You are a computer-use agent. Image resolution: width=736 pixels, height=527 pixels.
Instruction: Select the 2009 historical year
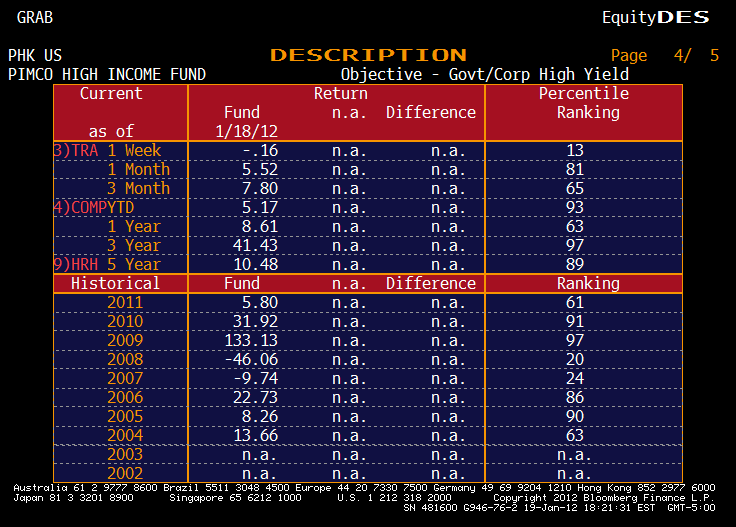click(125, 341)
